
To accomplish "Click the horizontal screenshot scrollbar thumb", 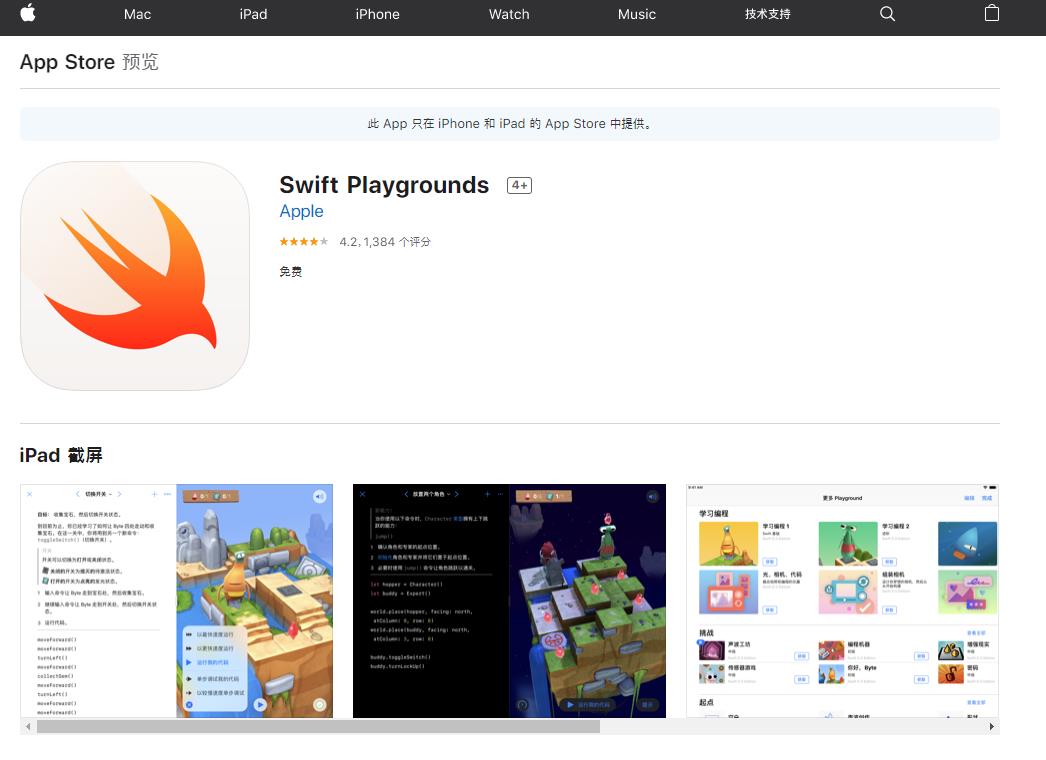I will pyautogui.click(x=318, y=727).
